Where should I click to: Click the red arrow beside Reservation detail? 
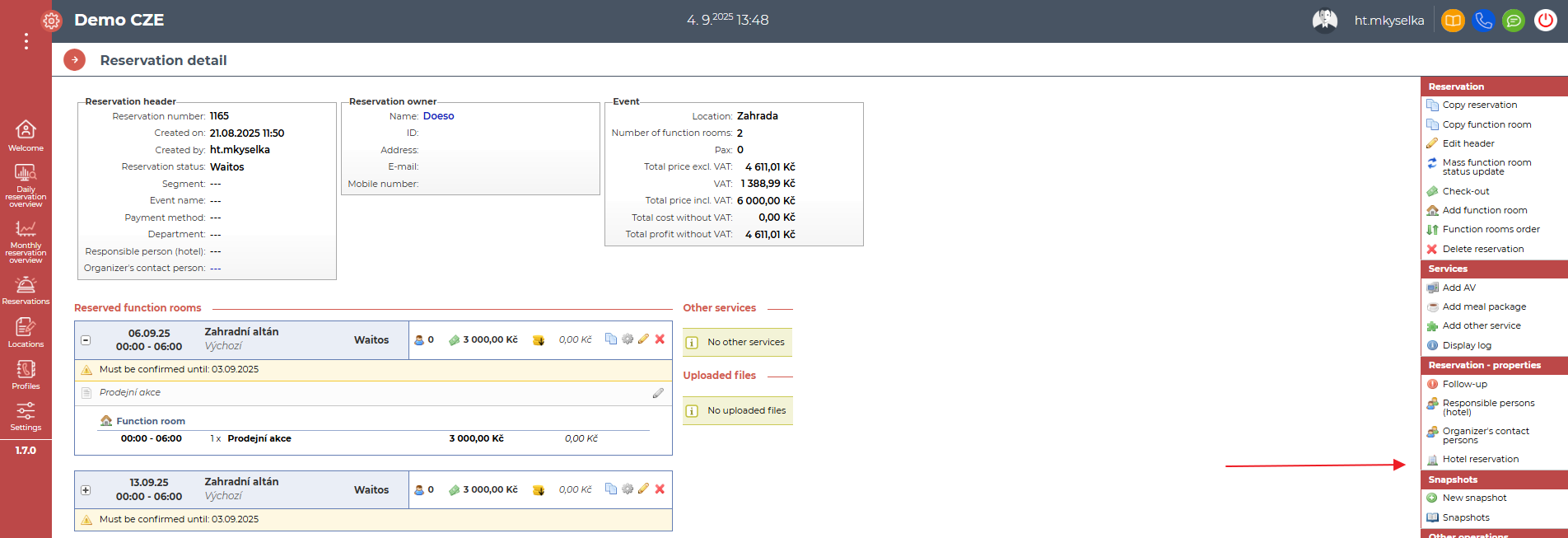point(74,60)
